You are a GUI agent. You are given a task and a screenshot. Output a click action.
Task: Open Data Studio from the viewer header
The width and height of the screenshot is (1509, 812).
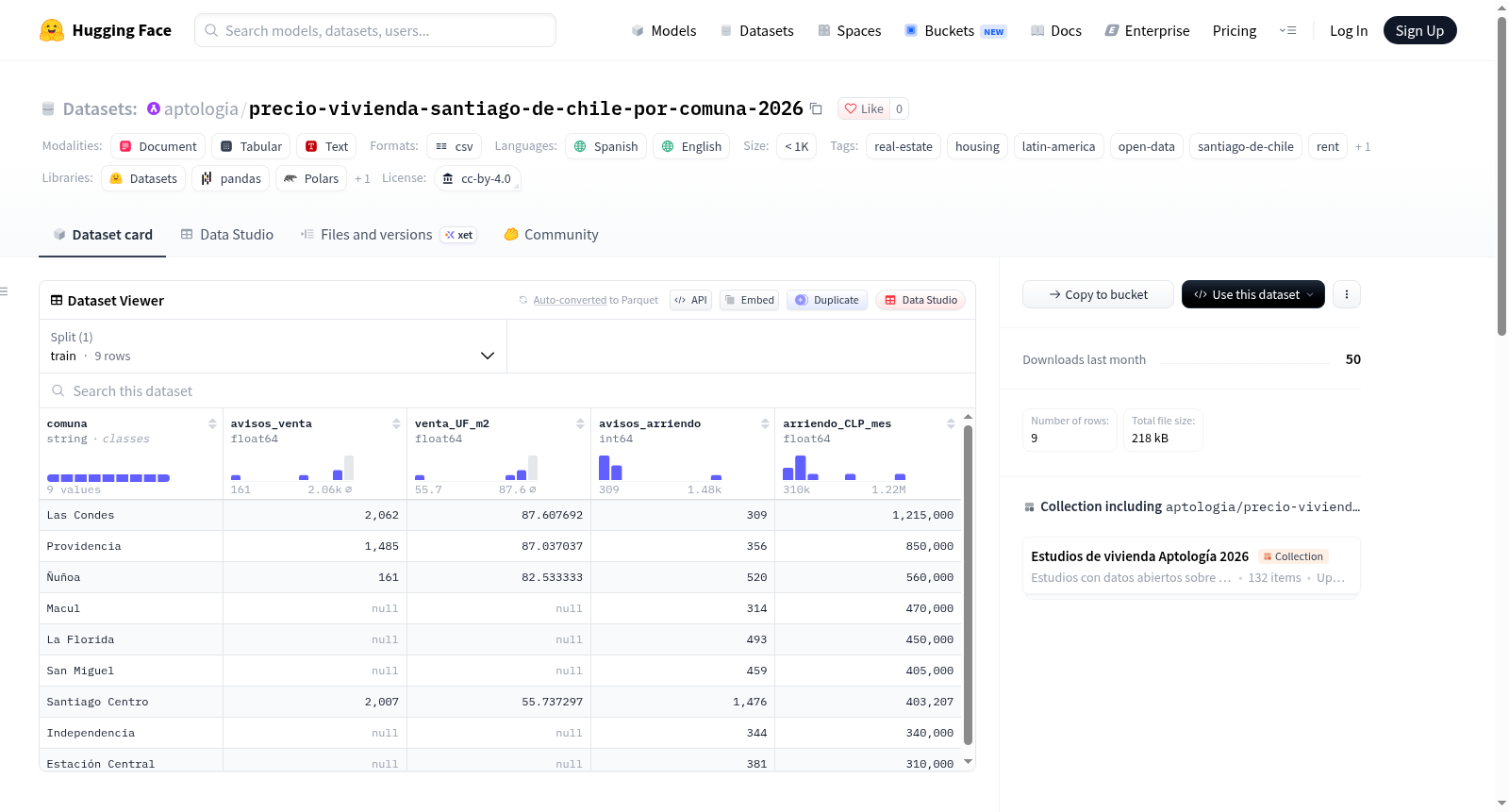pyautogui.click(x=920, y=300)
